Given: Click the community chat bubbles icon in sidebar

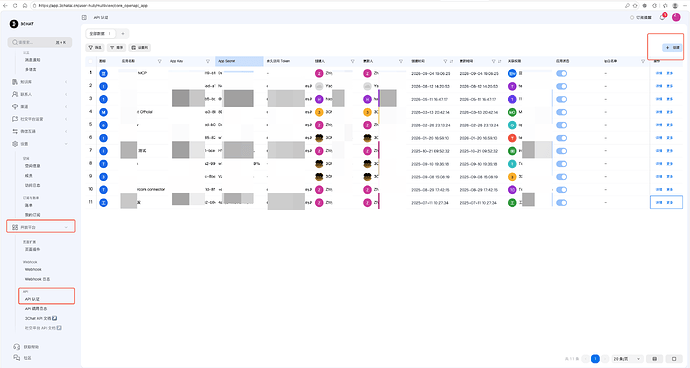Looking at the screenshot, I should (x=17, y=357).
